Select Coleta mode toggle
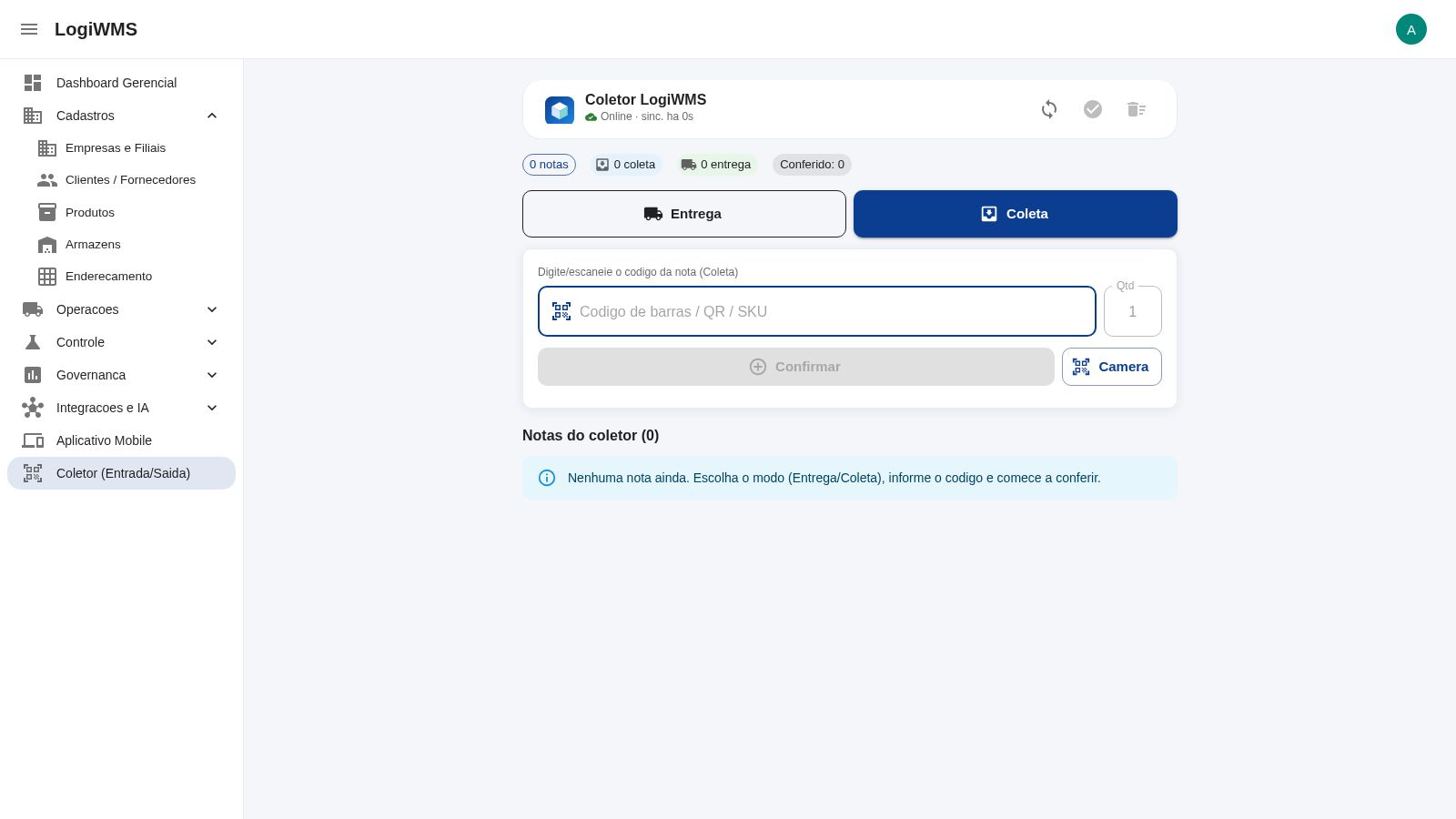Viewport: 1456px width, 819px height. 1016,214
